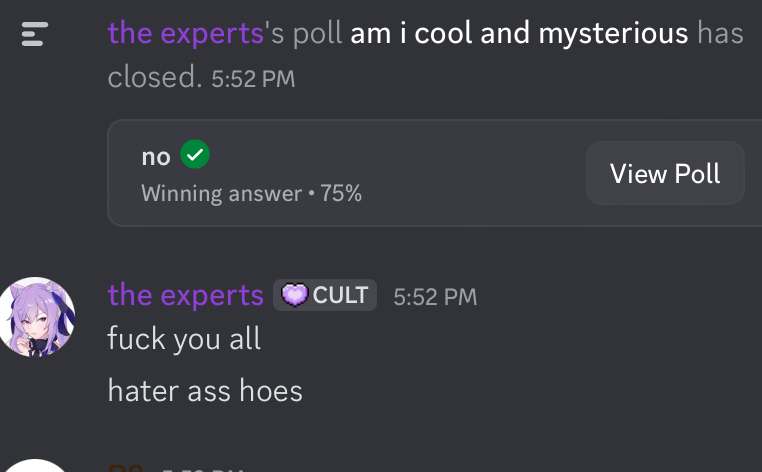This screenshot has width=762, height=472.
Task: Click the "Winning answer" label in the poll card
Action: [221, 193]
